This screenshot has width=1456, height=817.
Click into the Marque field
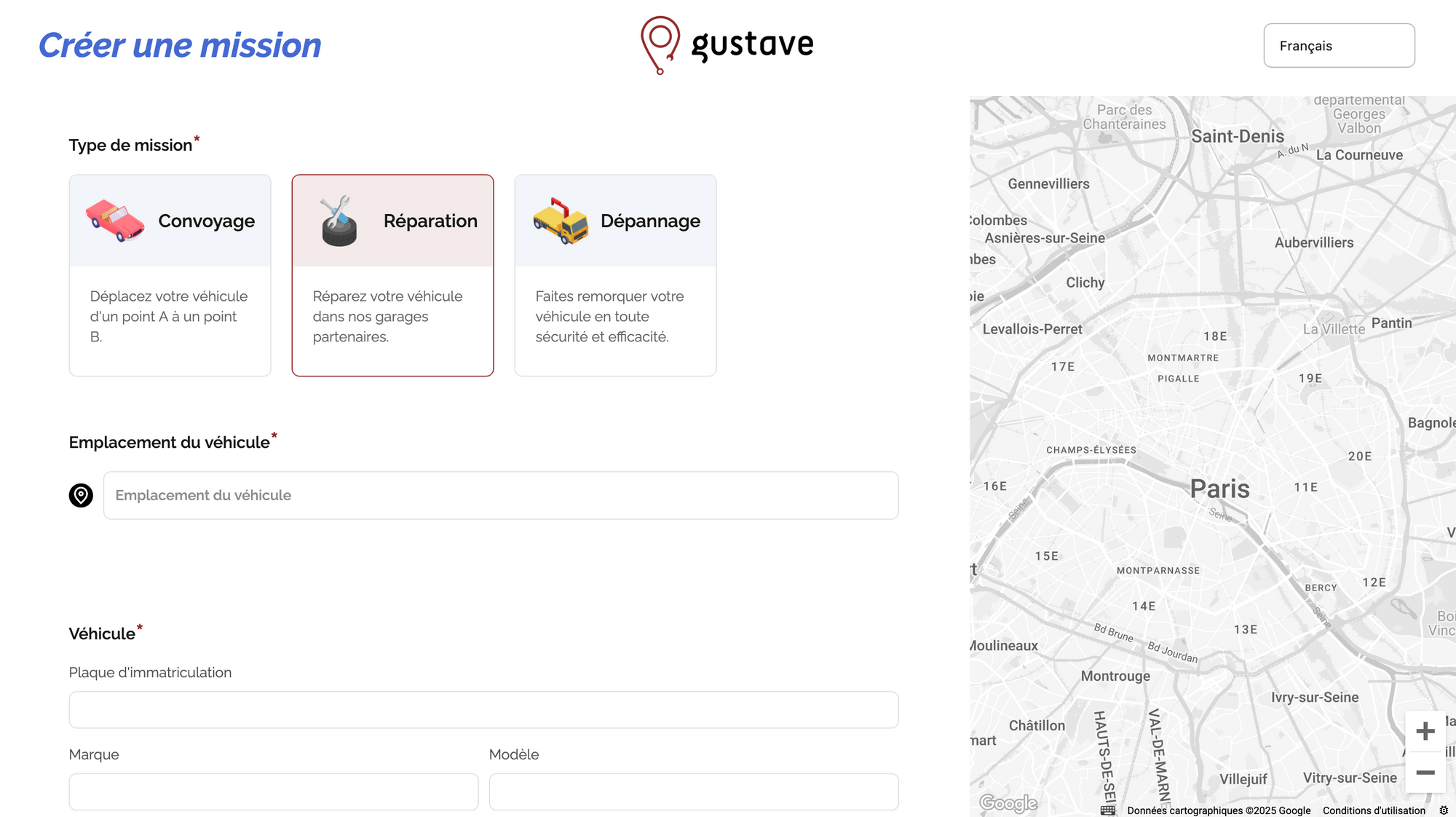coord(274,792)
